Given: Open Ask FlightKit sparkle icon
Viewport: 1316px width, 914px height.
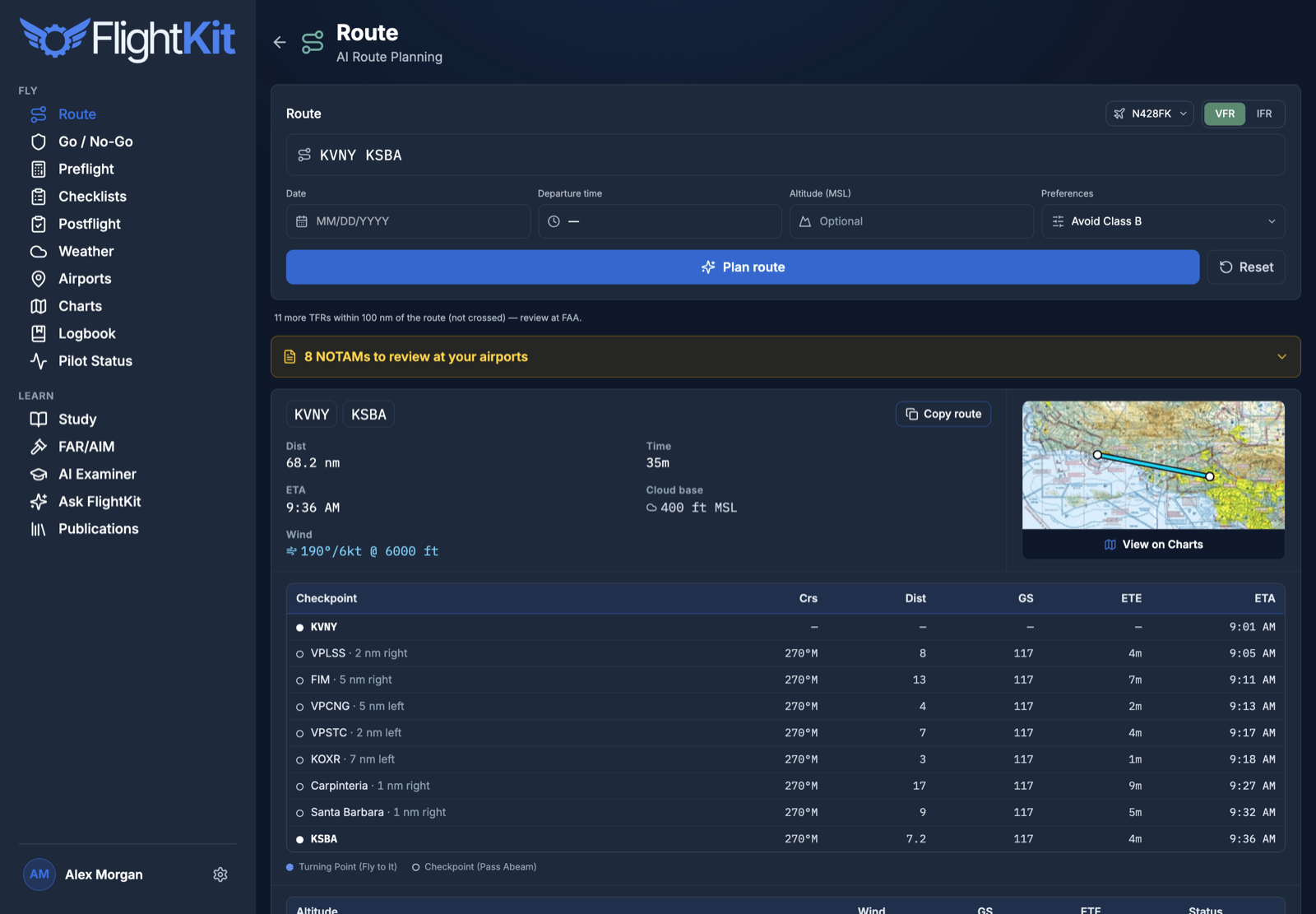Looking at the screenshot, I should coord(39,502).
